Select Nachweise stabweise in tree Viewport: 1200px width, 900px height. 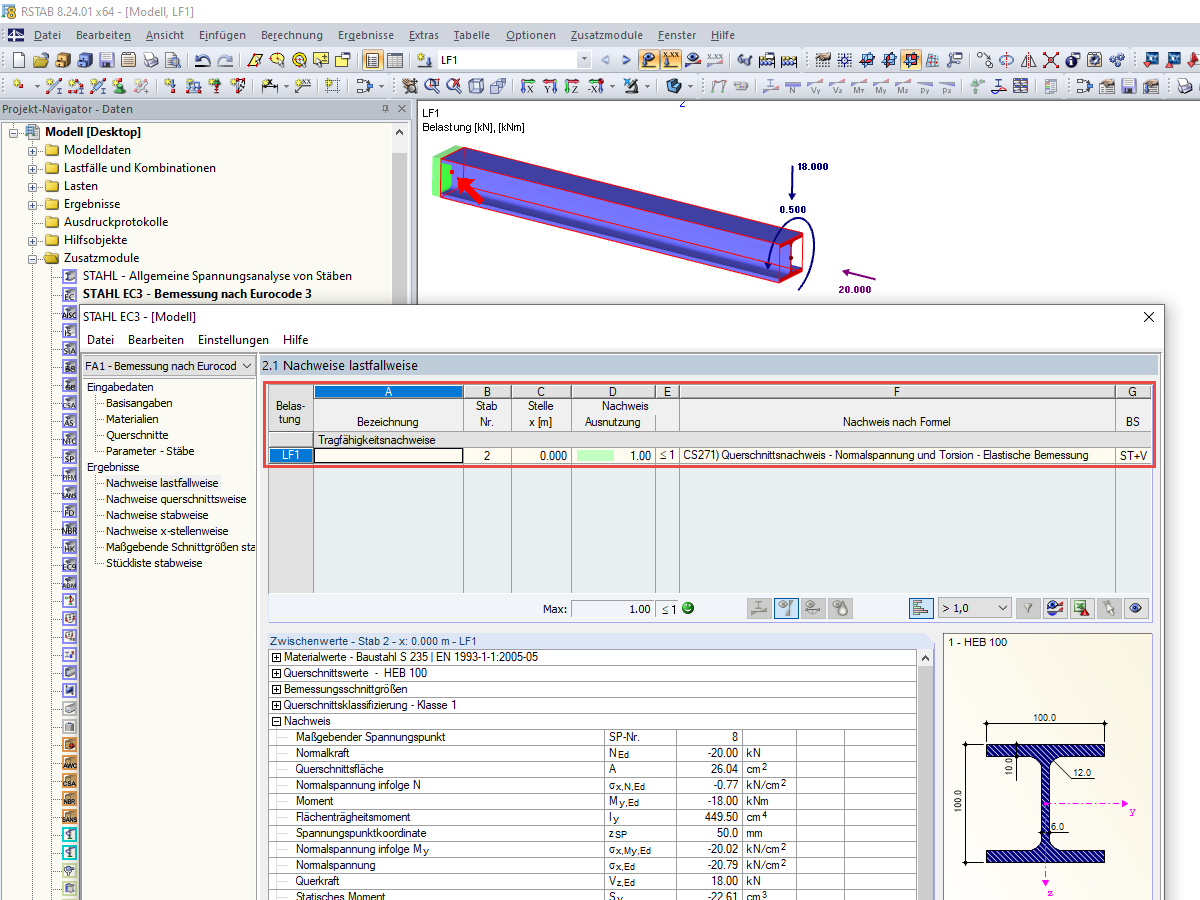(157, 515)
